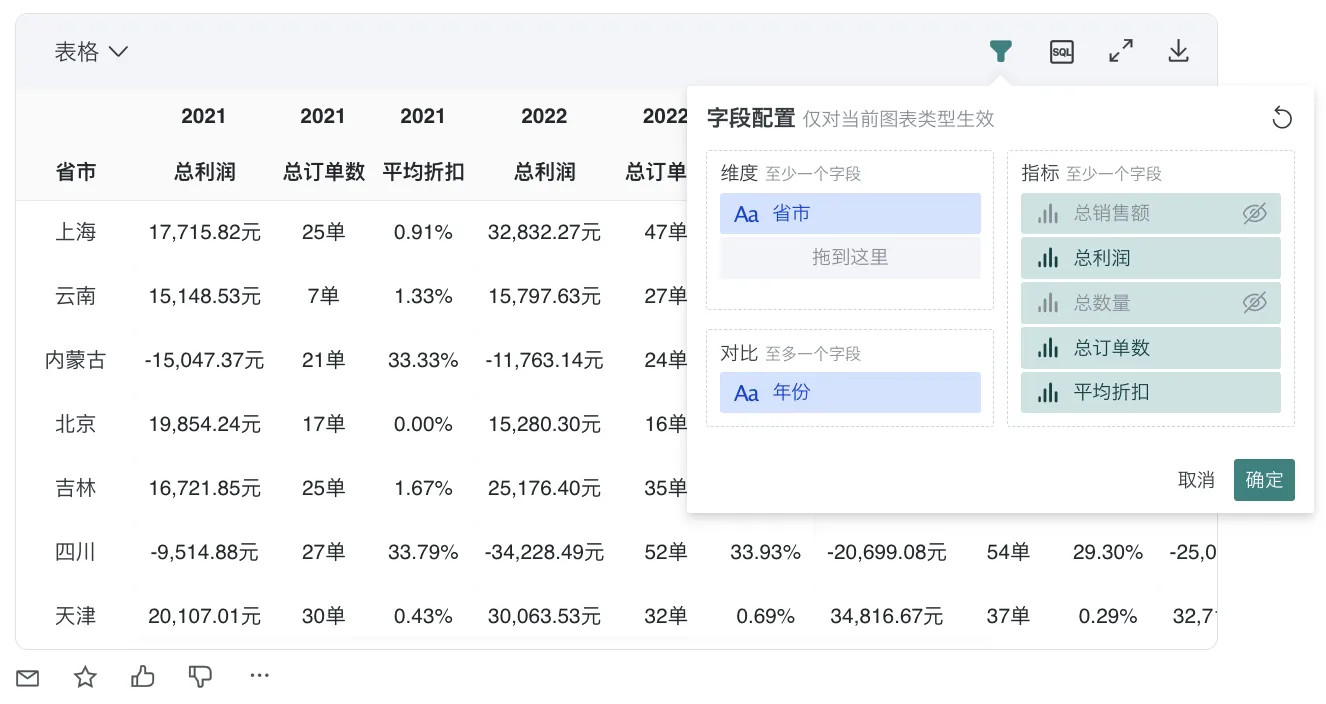
Task: Select the 省市 dimension field
Action: (849, 214)
